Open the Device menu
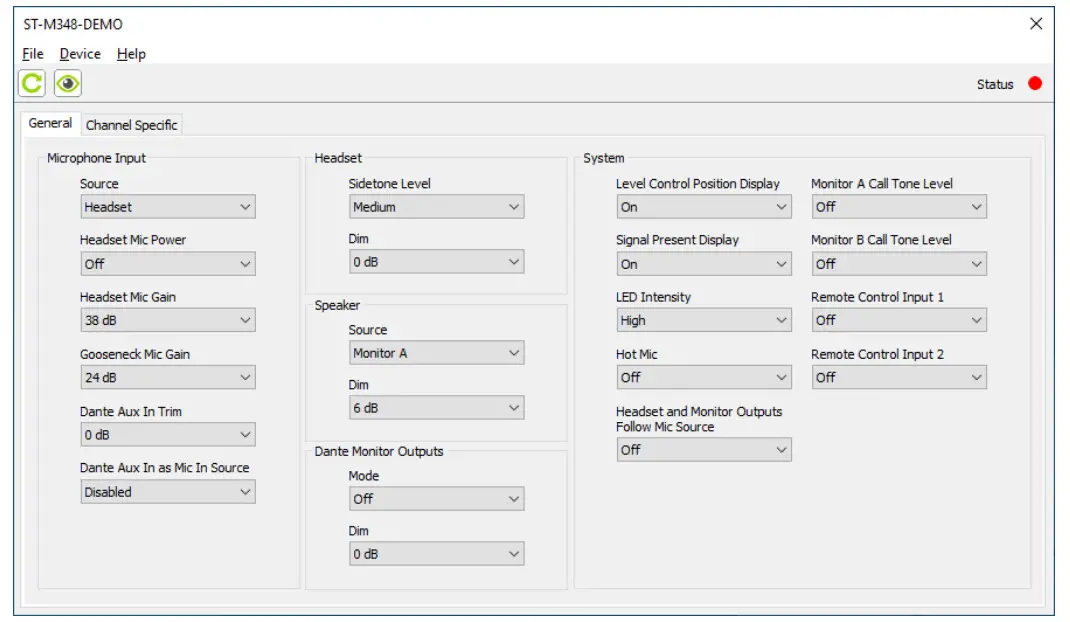The width and height of the screenshot is (1070, 622). (x=80, y=54)
